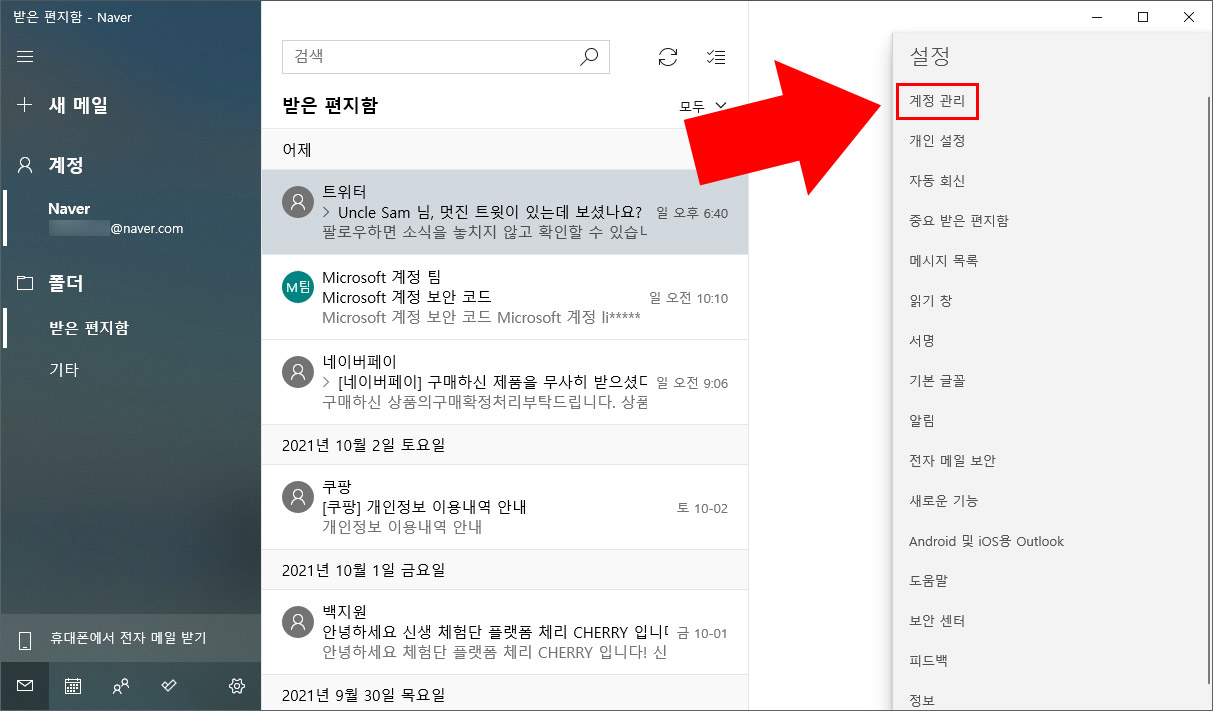Enter selection mode checklist icon
This screenshot has height=711, width=1213.
pos(716,57)
